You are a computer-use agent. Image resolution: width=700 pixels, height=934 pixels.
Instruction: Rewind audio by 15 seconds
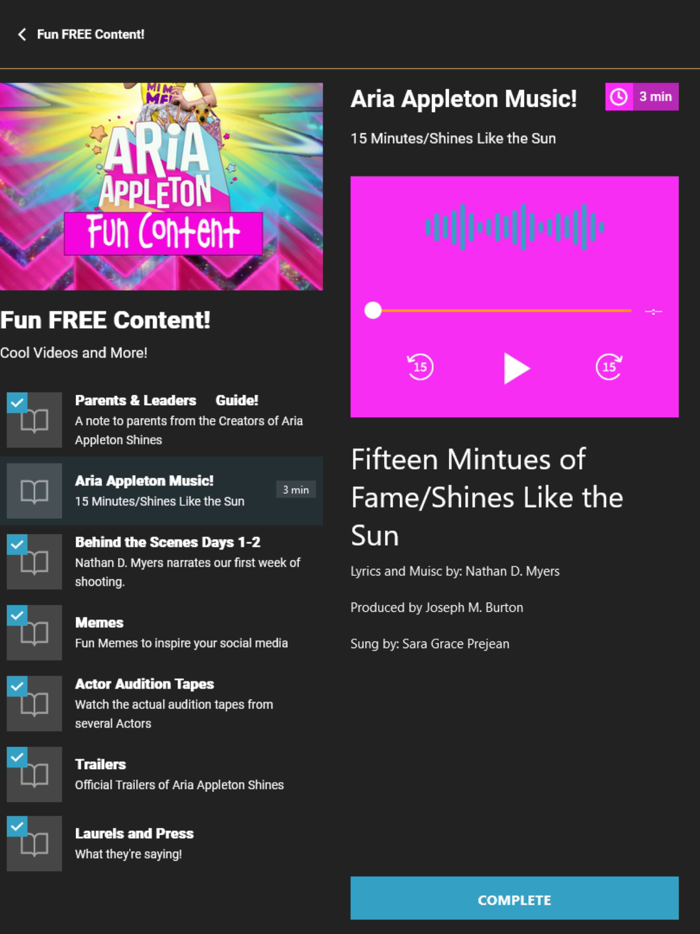420,366
